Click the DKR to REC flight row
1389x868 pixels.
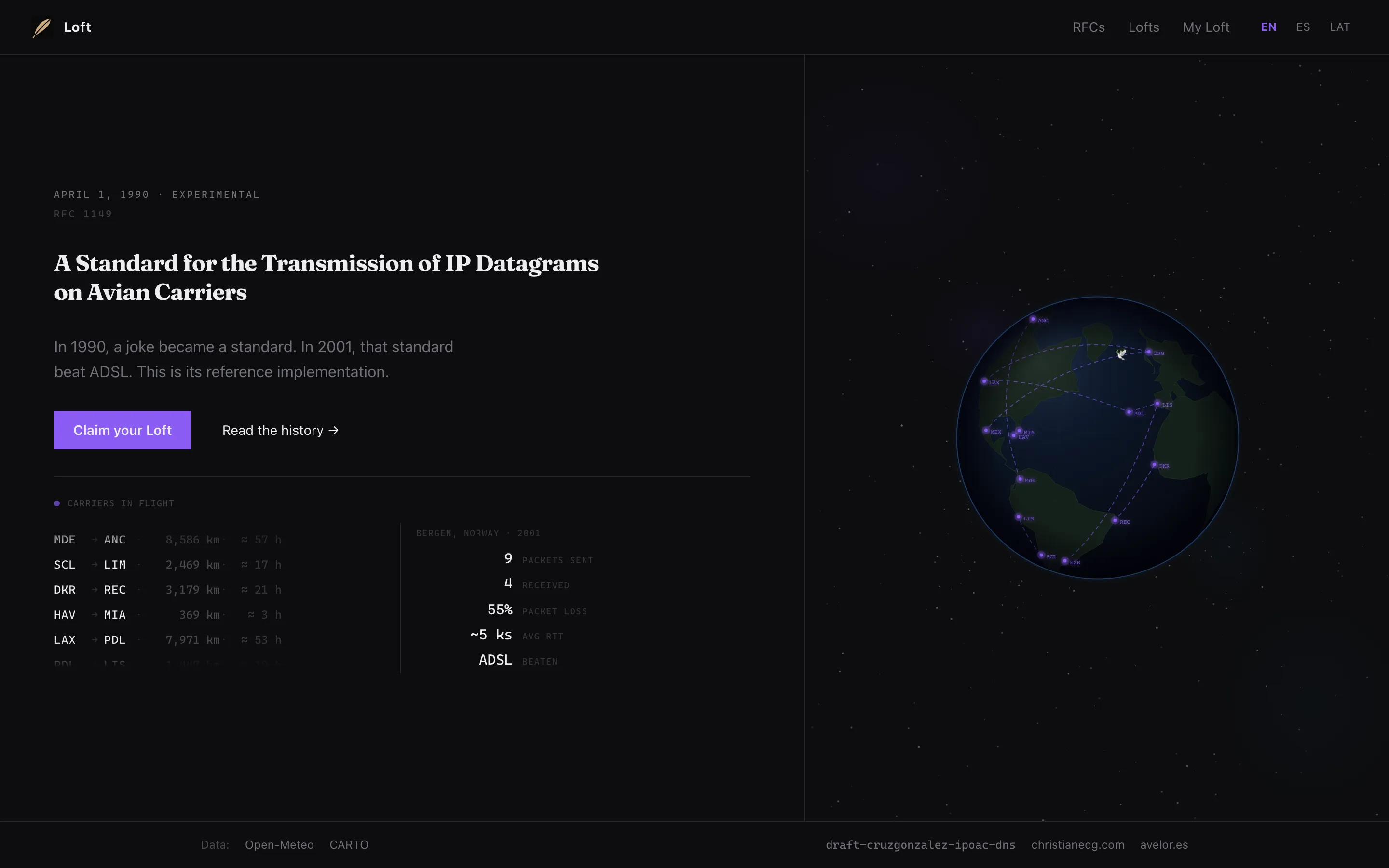point(168,590)
